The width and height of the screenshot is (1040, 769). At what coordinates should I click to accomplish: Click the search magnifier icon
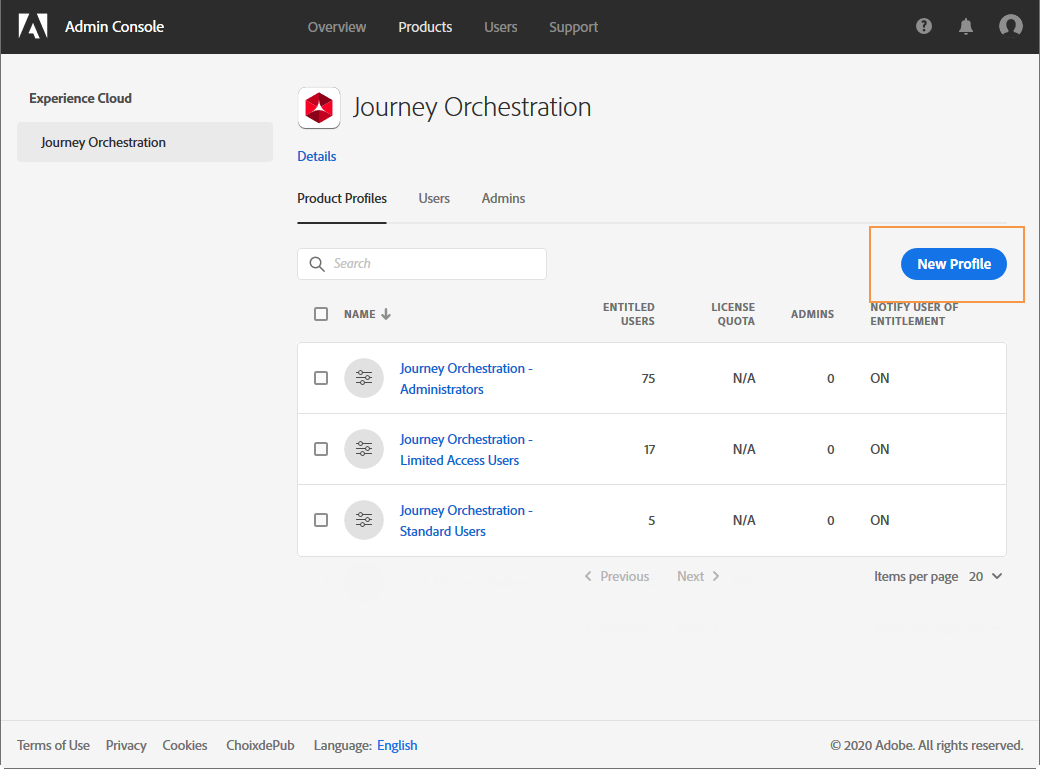tap(317, 264)
